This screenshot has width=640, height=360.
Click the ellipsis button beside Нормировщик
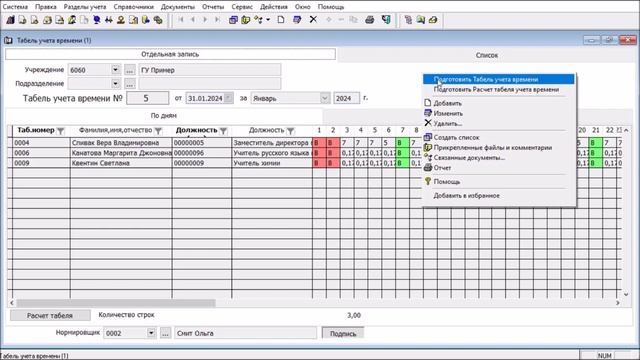[165, 333]
